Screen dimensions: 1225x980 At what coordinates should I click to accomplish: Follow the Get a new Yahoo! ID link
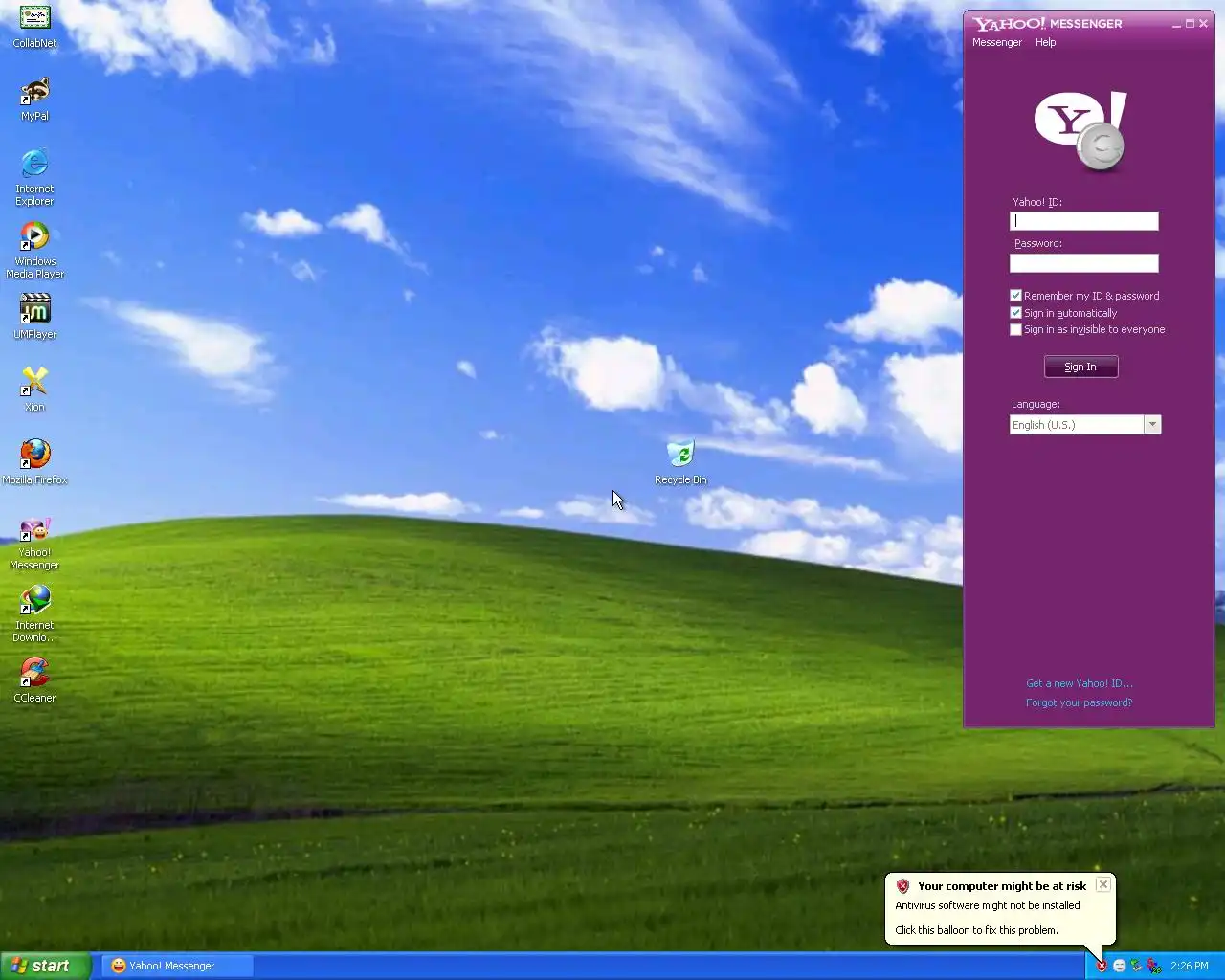pos(1080,683)
